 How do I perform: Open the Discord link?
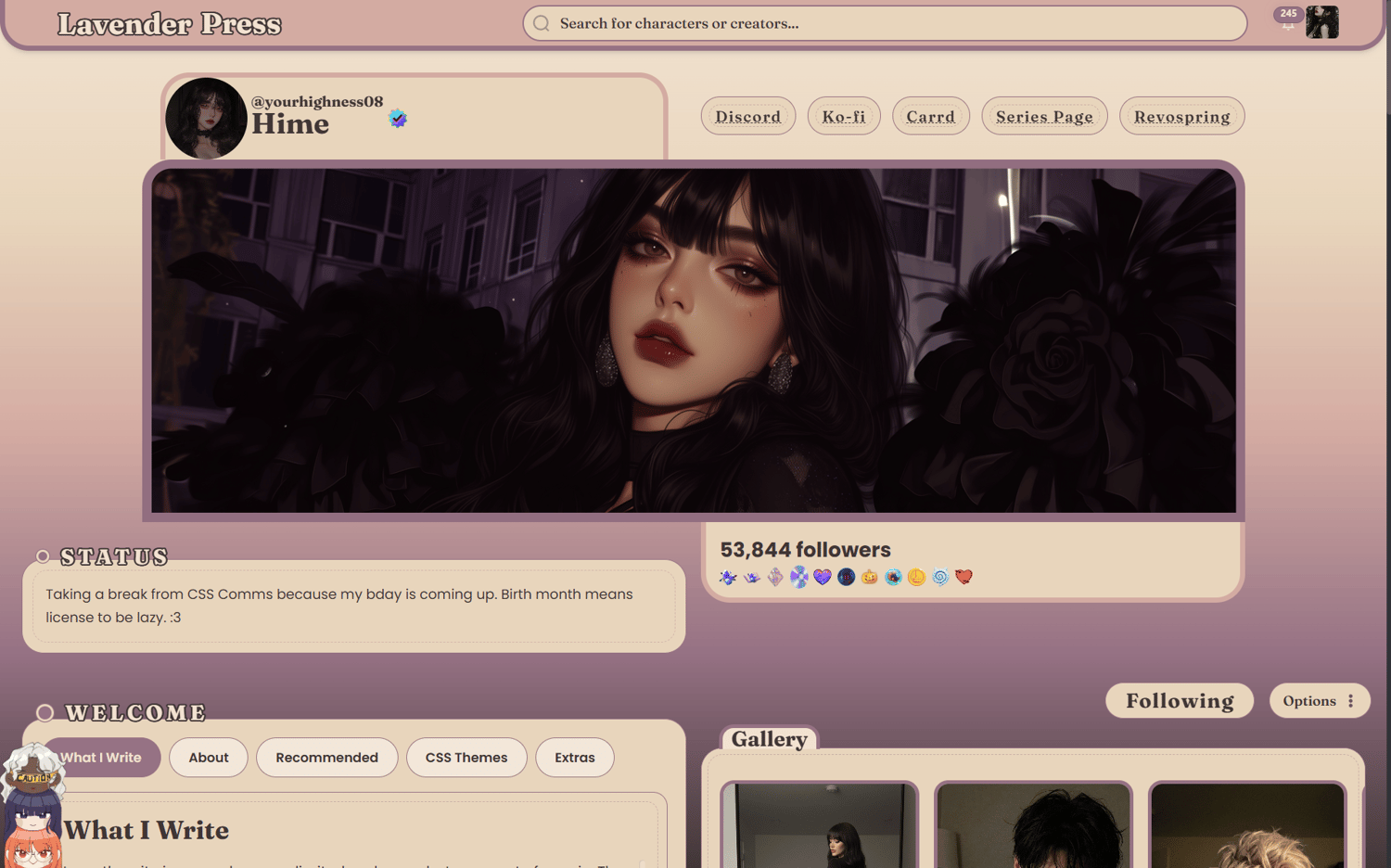[748, 116]
